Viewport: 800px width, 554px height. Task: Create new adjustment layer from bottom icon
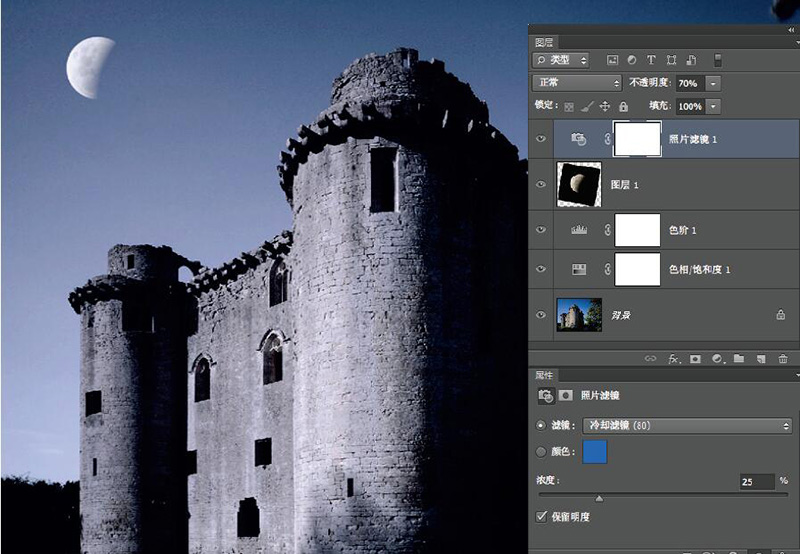(717, 358)
